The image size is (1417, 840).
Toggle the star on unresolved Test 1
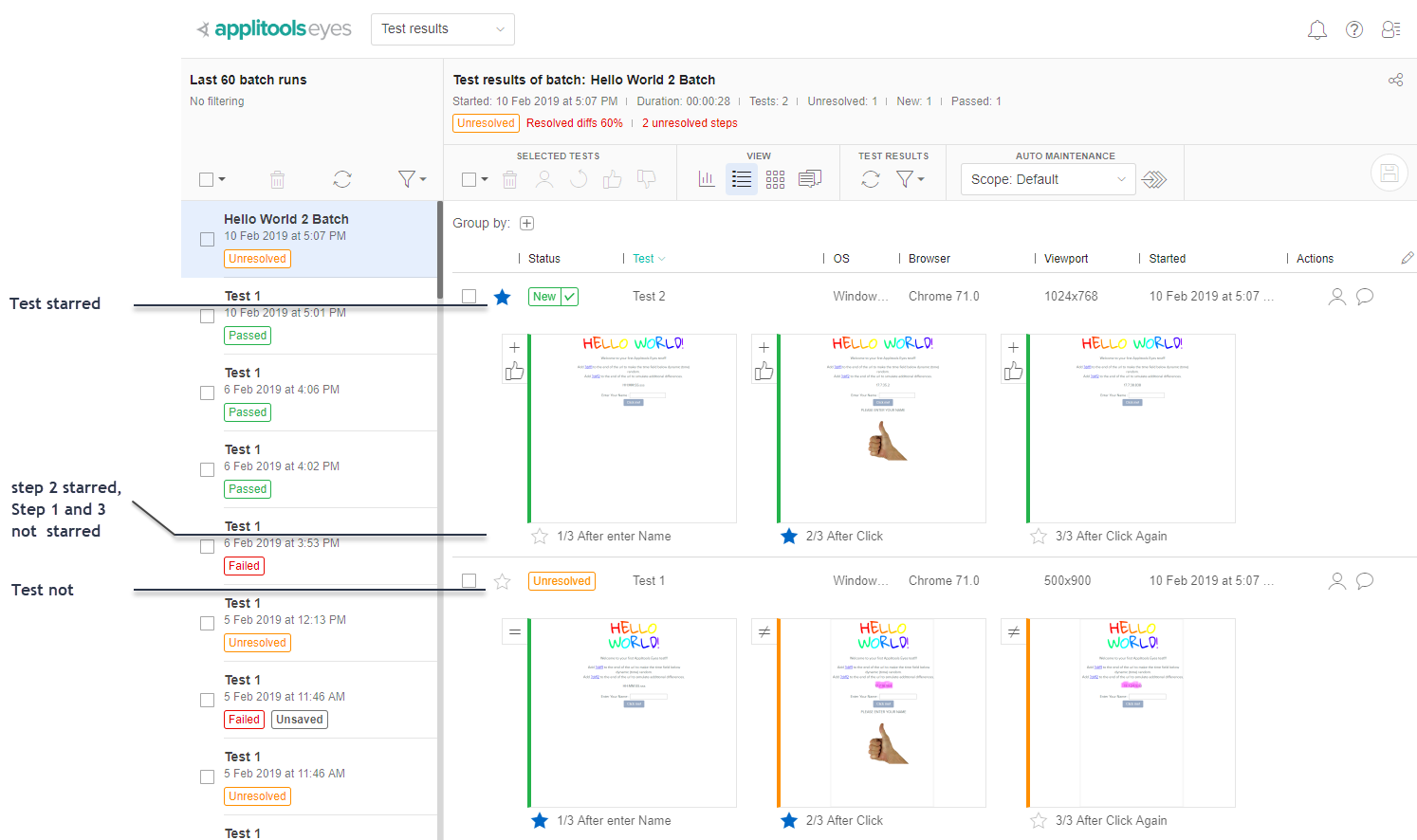tap(503, 581)
